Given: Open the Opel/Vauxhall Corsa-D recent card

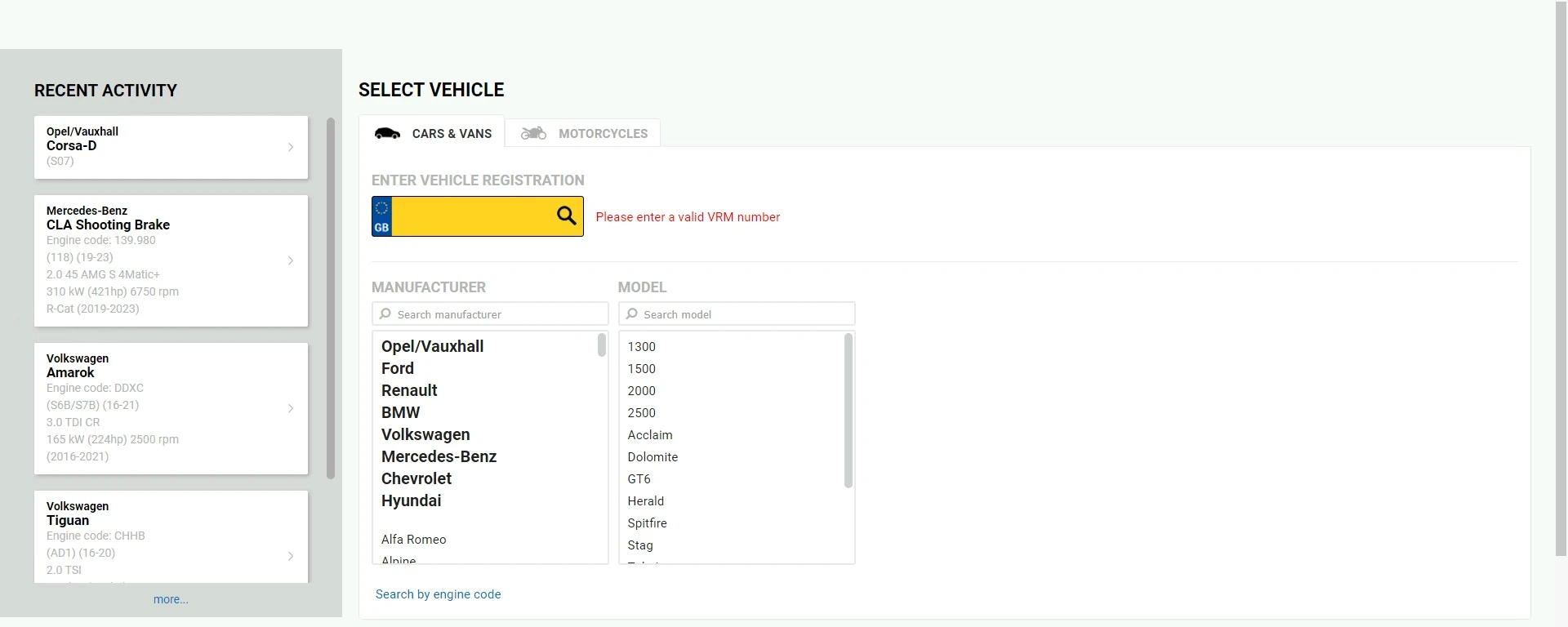Looking at the screenshot, I should coord(171,147).
